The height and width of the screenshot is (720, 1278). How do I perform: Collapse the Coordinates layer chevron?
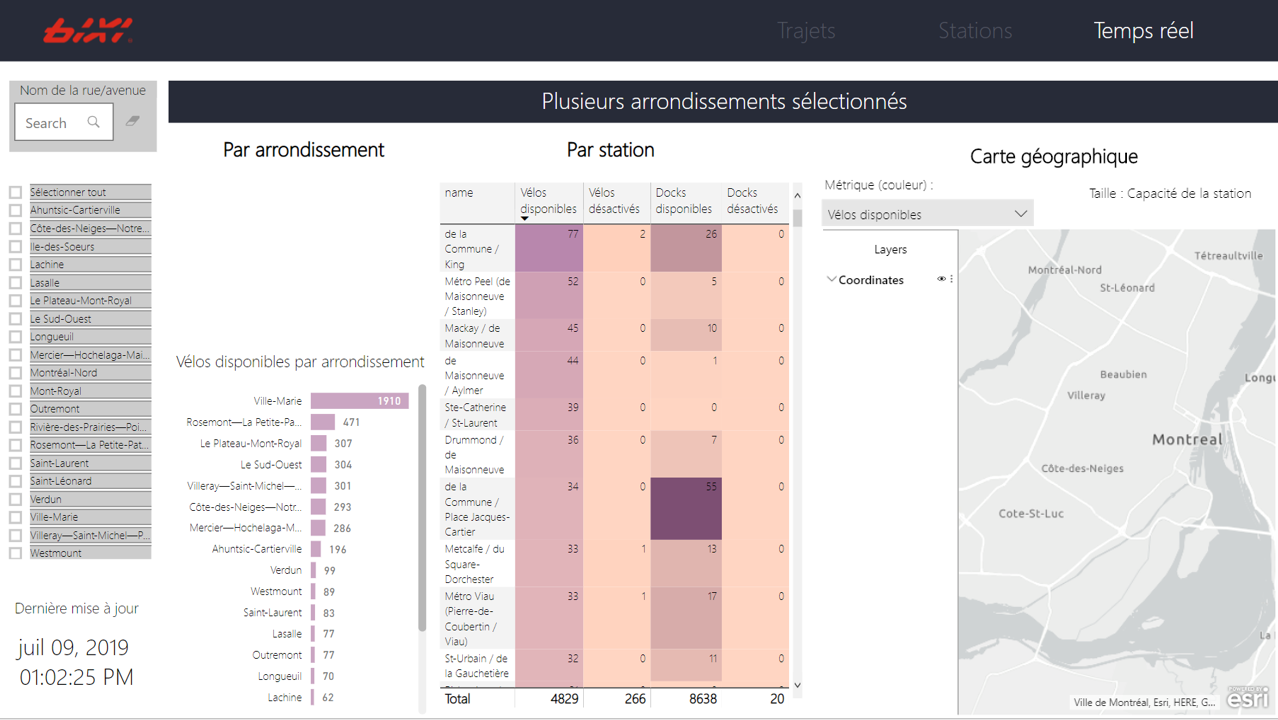click(x=831, y=280)
